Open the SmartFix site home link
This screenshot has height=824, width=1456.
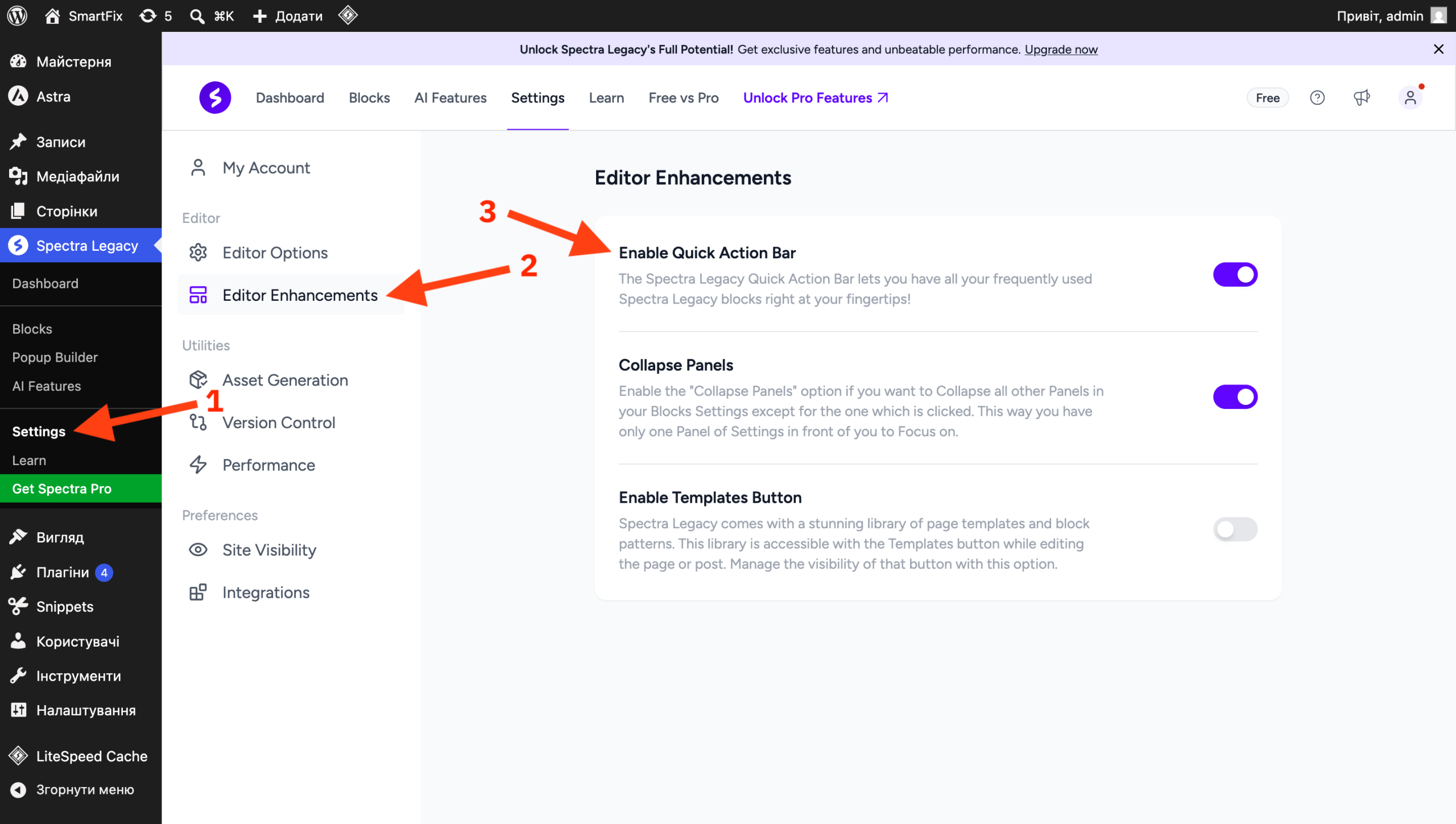click(x=84, y=16)
